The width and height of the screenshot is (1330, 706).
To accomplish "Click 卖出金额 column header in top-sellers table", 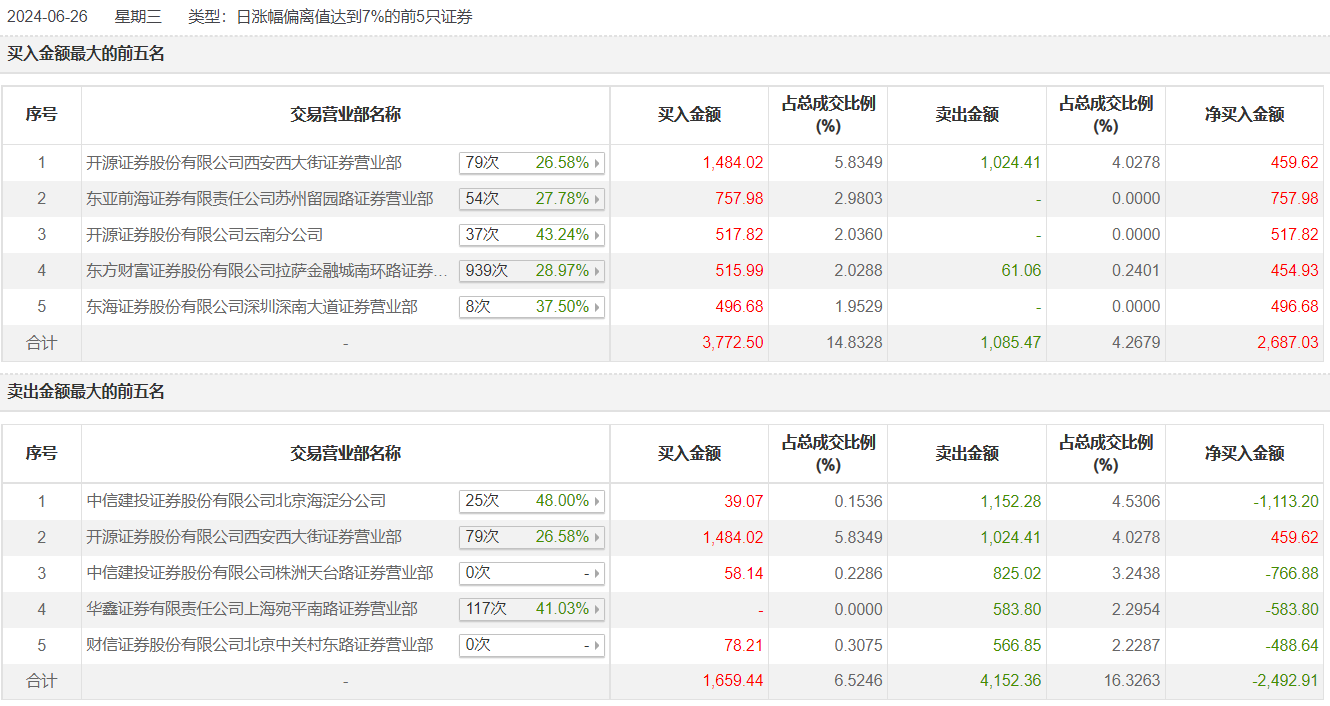I will (x=966, y=453).
